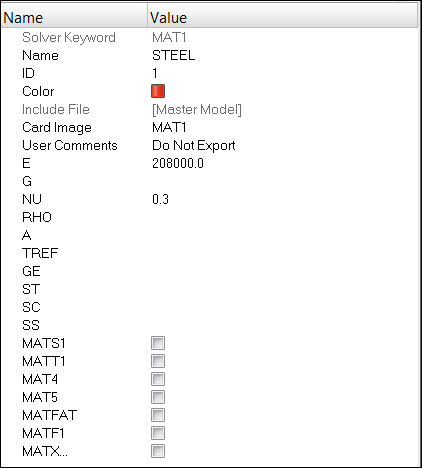Click the empty G value field
Viewport: 422px width, 468px height.
coord(283,181)
